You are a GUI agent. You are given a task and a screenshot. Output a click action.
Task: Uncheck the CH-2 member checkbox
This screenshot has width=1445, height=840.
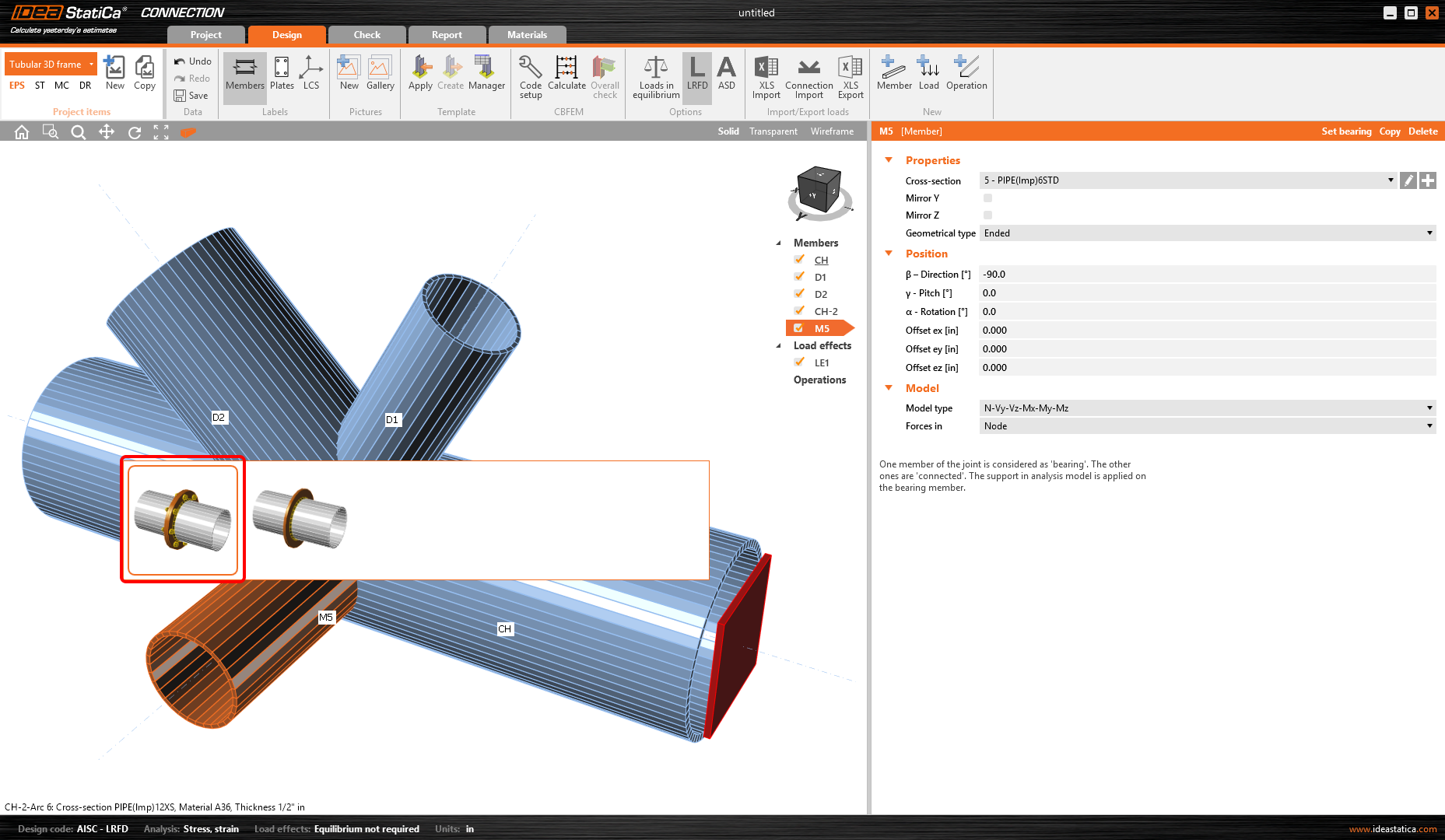pyautogui.click(x=799, y=311)
